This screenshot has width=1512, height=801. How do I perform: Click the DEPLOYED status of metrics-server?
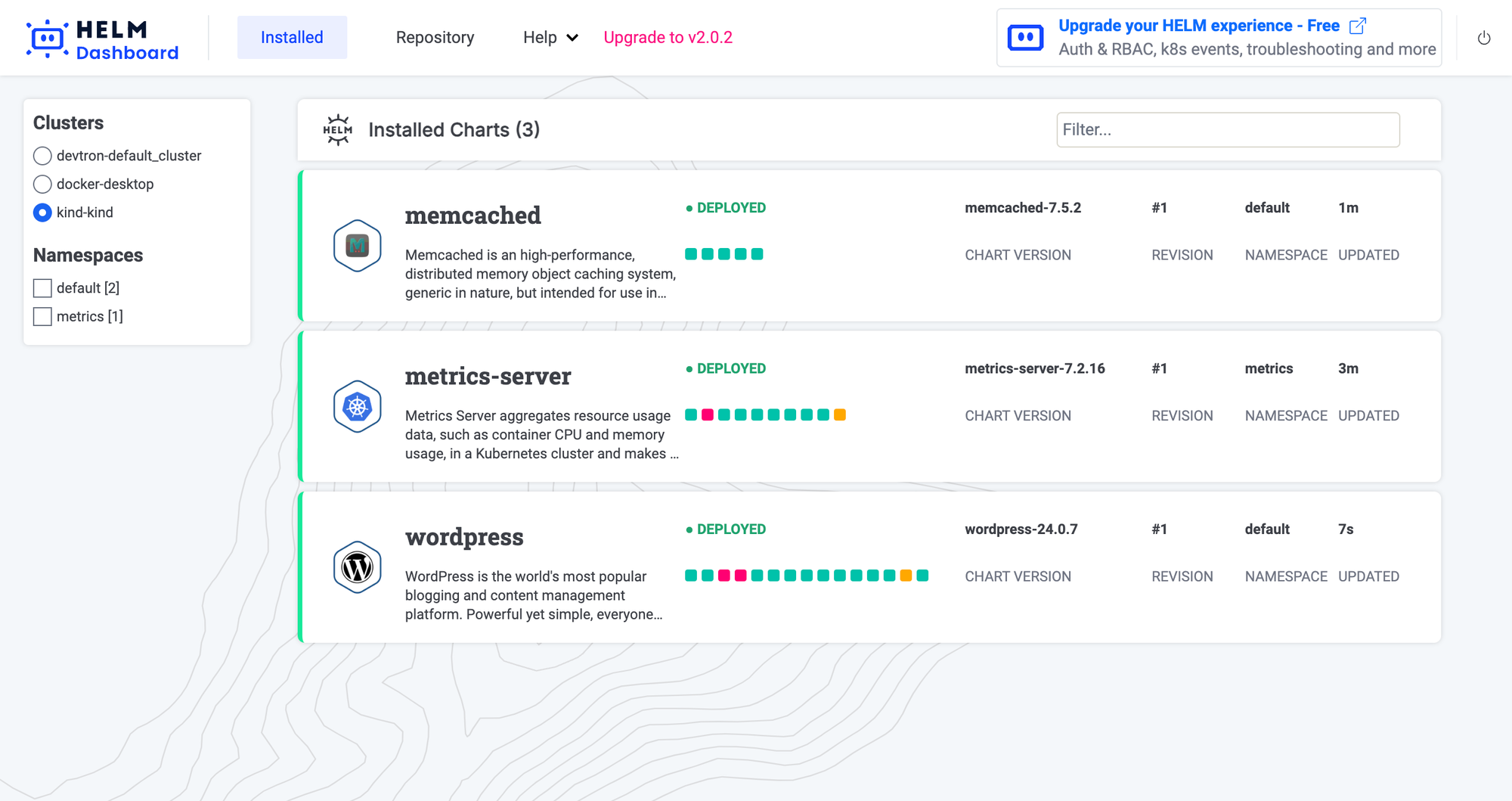click(726, 368)
